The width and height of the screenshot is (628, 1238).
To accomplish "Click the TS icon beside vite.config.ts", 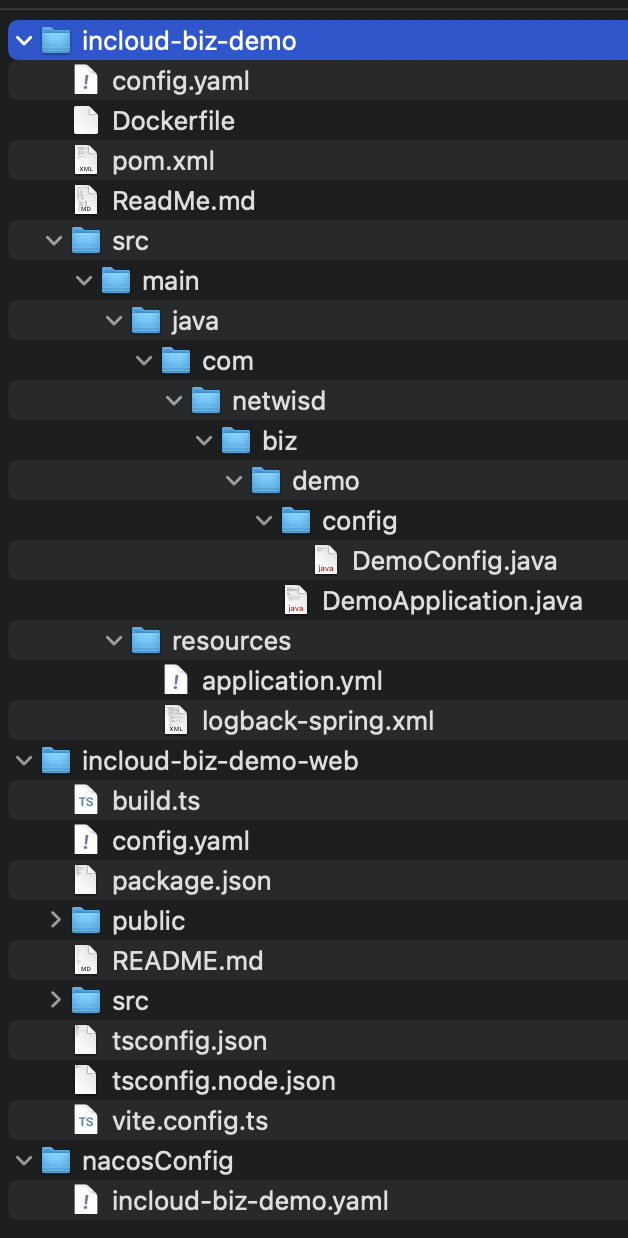I will 86,1121.
